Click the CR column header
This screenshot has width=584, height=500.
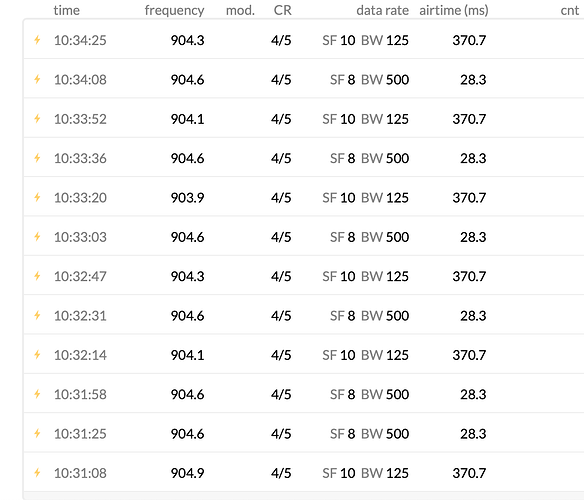click(x=283, y=10)
